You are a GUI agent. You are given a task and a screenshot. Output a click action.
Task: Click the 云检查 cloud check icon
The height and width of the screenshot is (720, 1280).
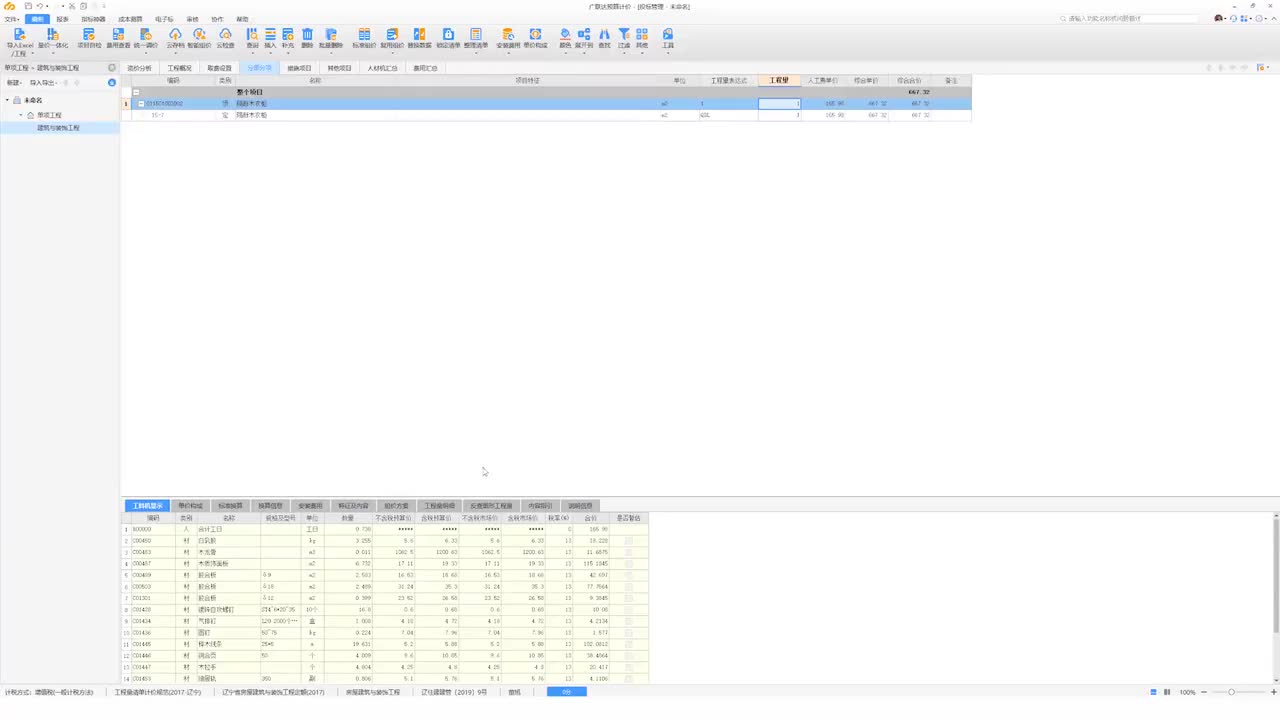[225, 39]
